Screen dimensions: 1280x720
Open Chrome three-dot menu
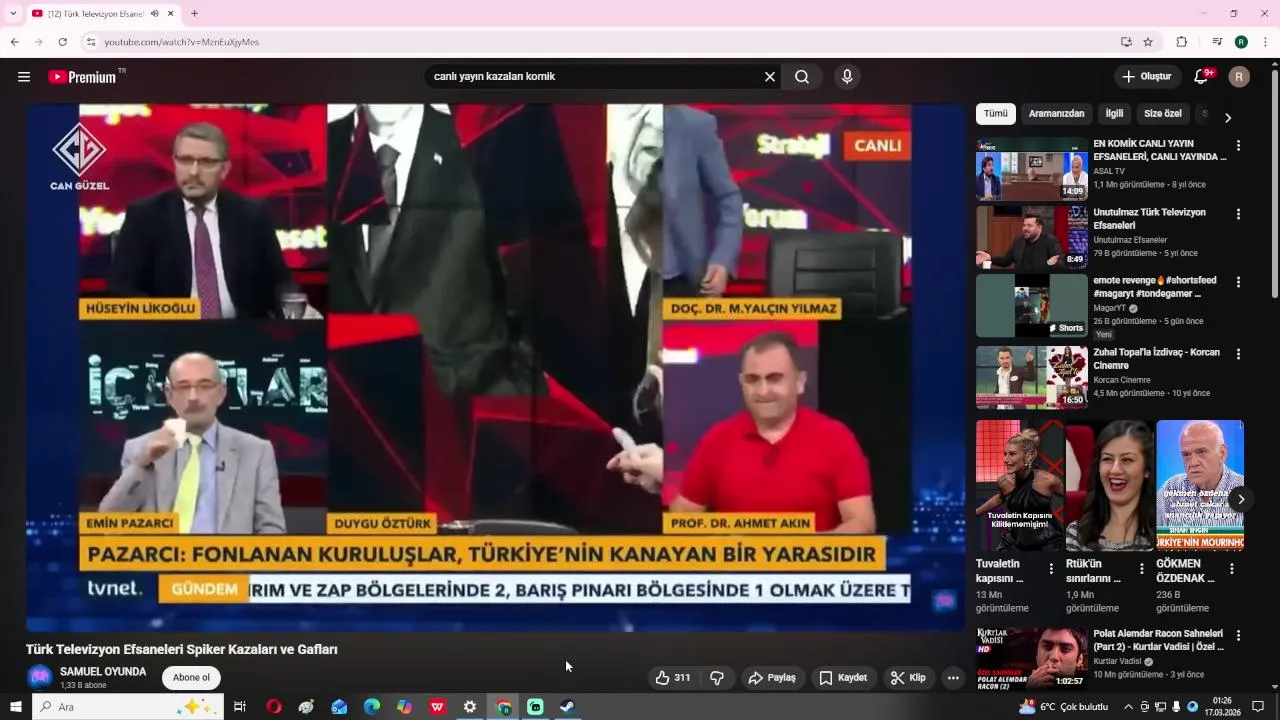pyautogui.click(x=1266, y=42)
